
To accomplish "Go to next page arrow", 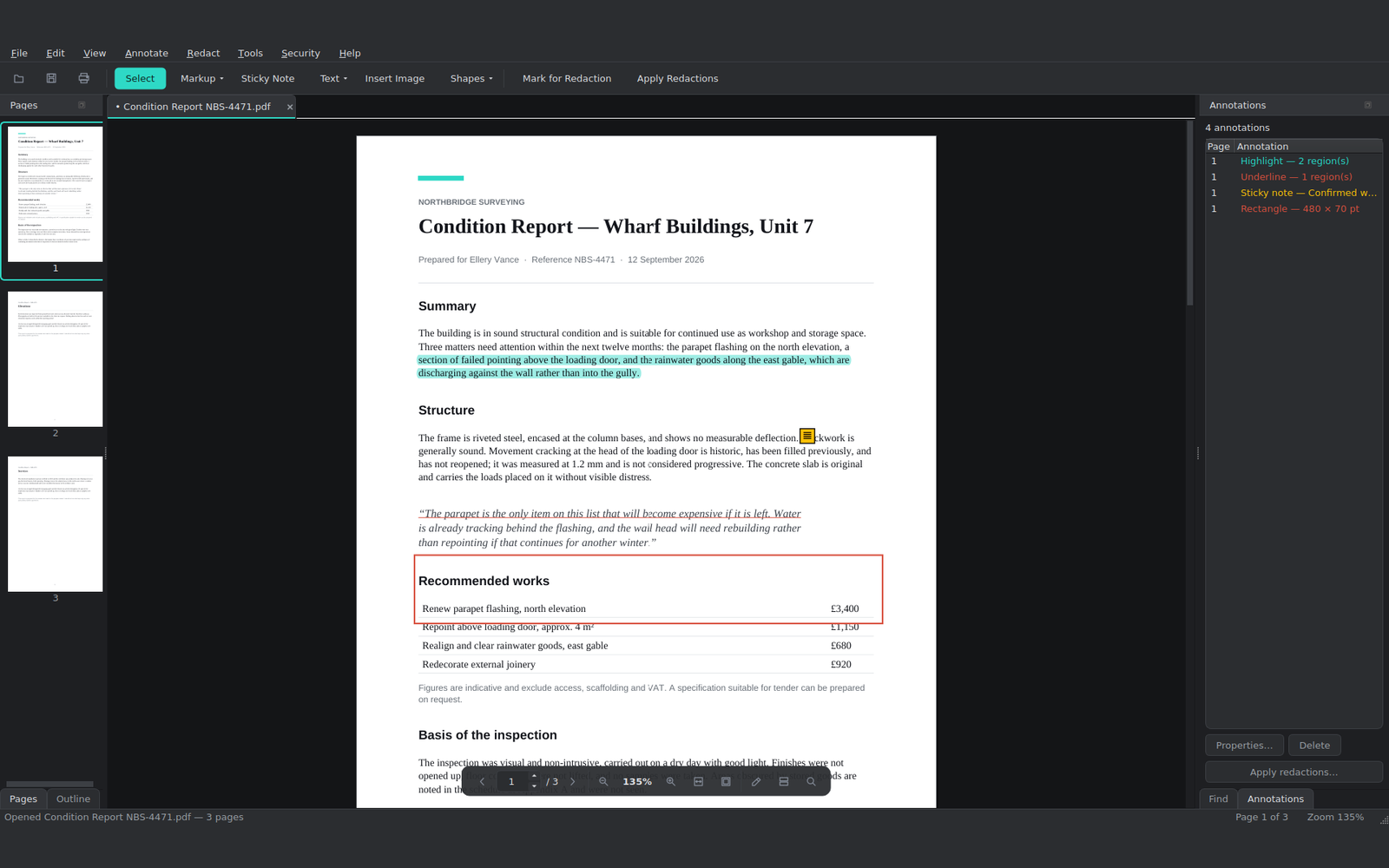I will coord(573,782).
